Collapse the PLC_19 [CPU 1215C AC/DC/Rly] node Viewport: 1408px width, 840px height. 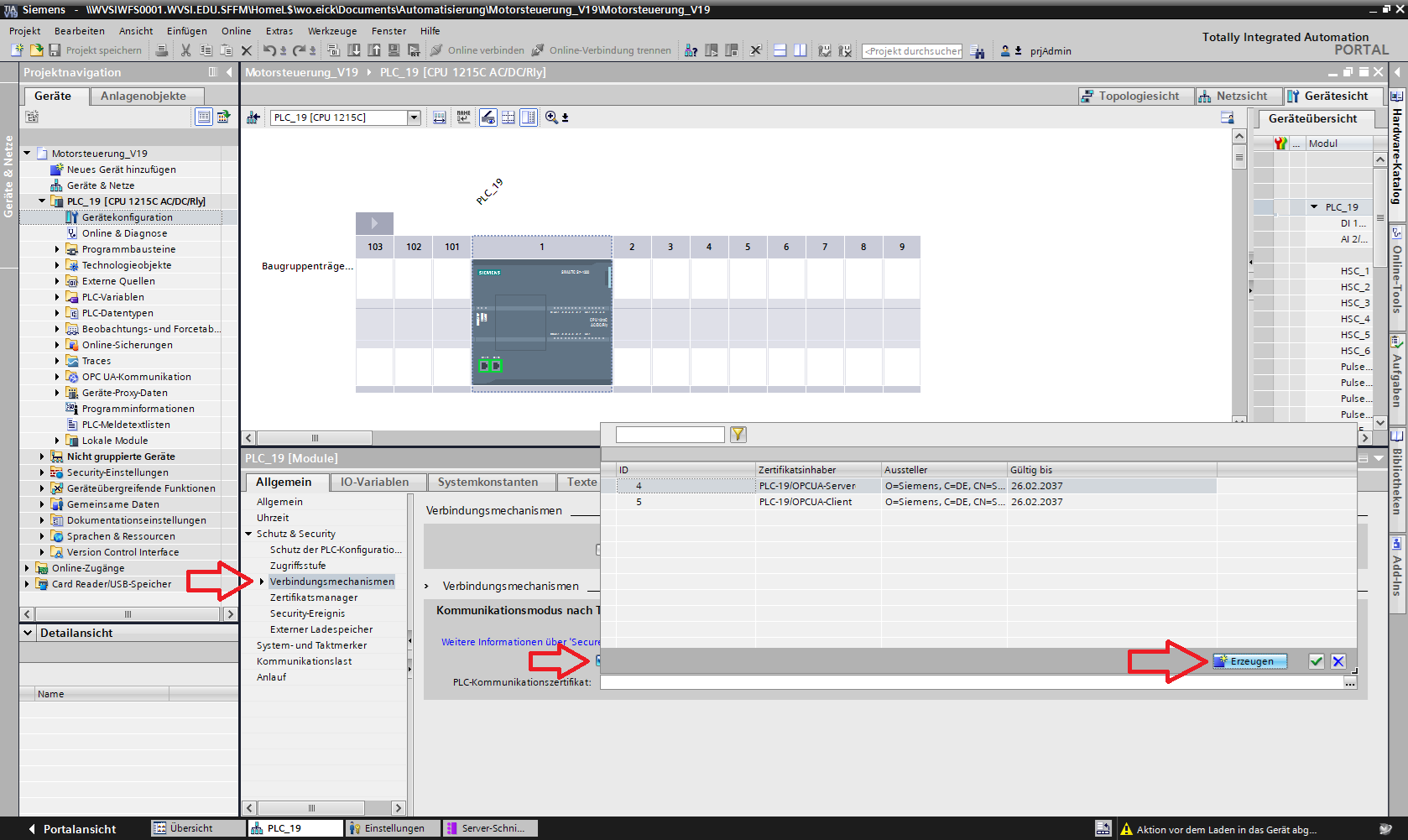[42, 201]
